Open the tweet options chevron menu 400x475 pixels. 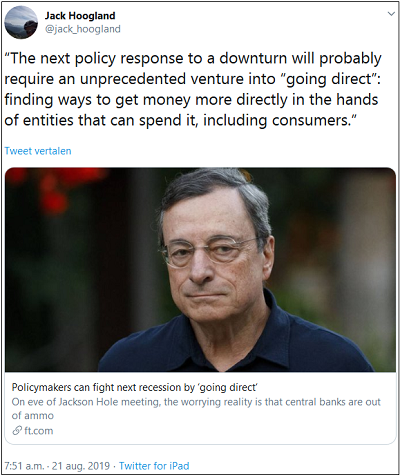391,14
